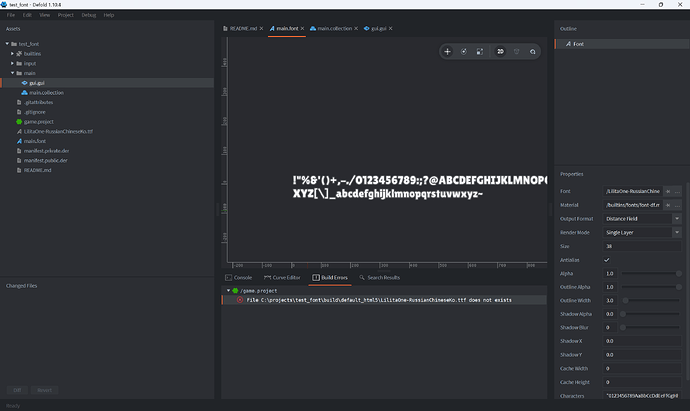Open the Font resource via its goto icon
Viewport: 690px width, 411px height.
tap(668, 191)
